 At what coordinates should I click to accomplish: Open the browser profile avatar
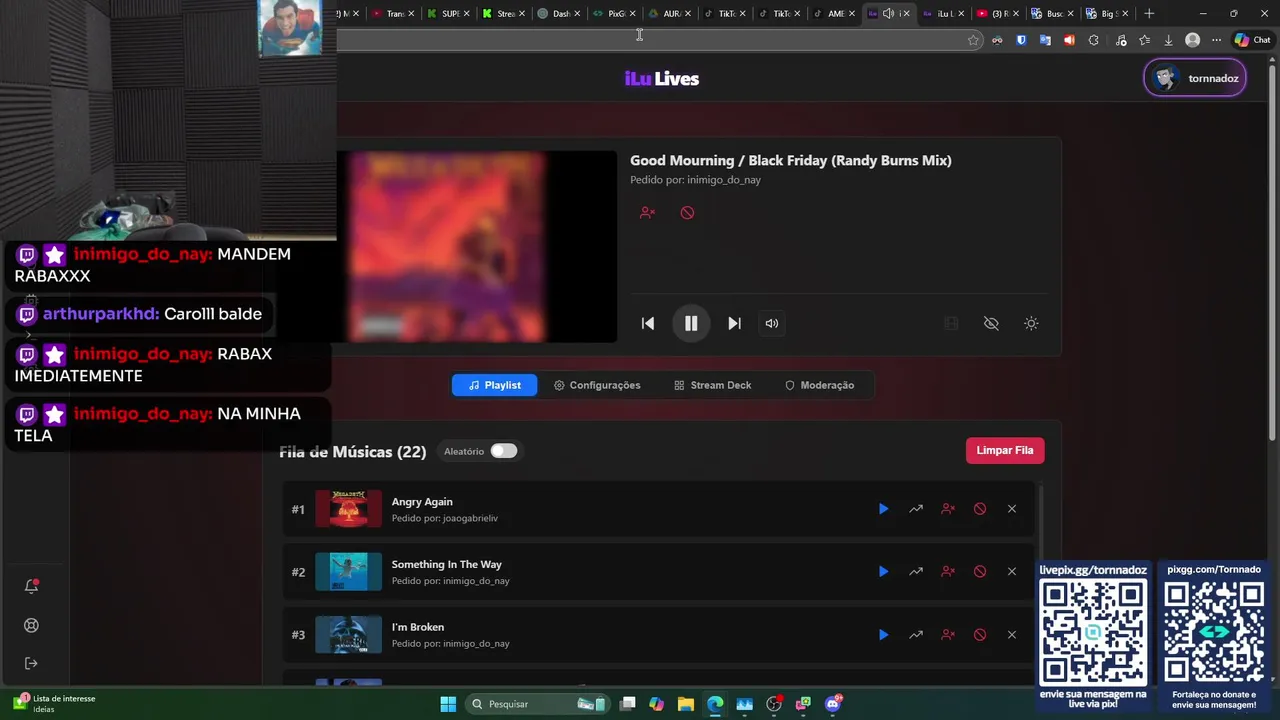(x=1192, y=40)
